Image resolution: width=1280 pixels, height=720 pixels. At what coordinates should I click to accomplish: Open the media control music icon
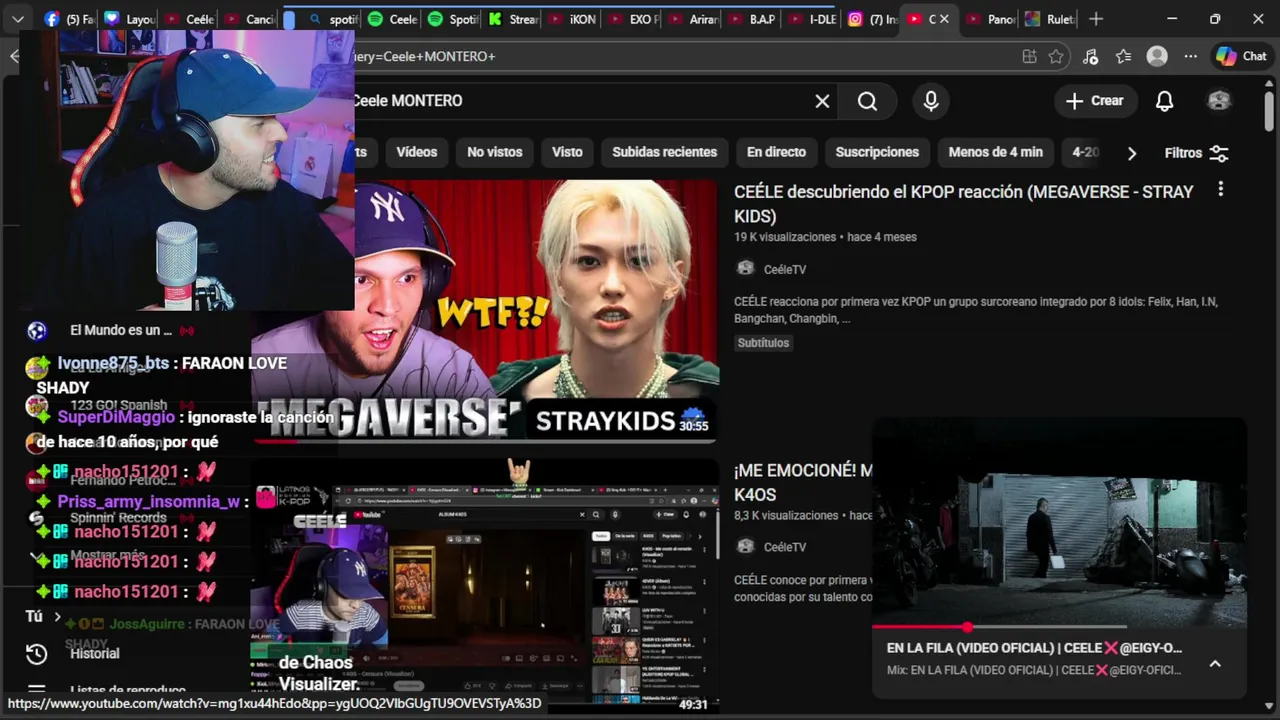coord(1090,57)
